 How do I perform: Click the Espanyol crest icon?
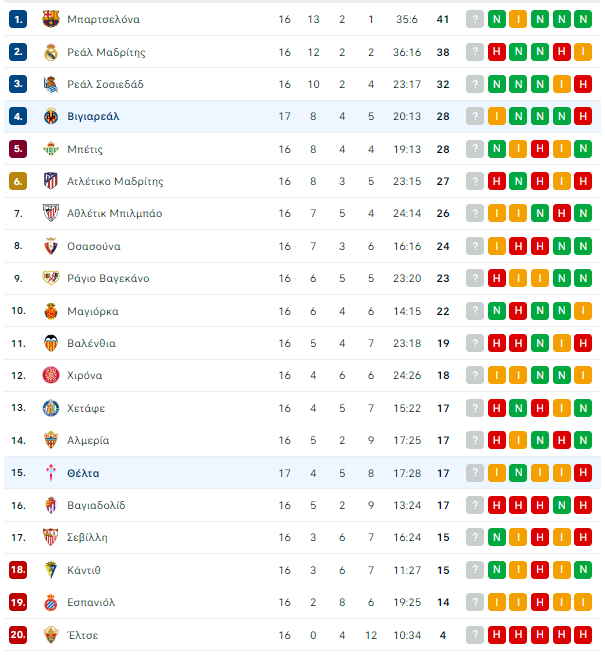(51, 602)
